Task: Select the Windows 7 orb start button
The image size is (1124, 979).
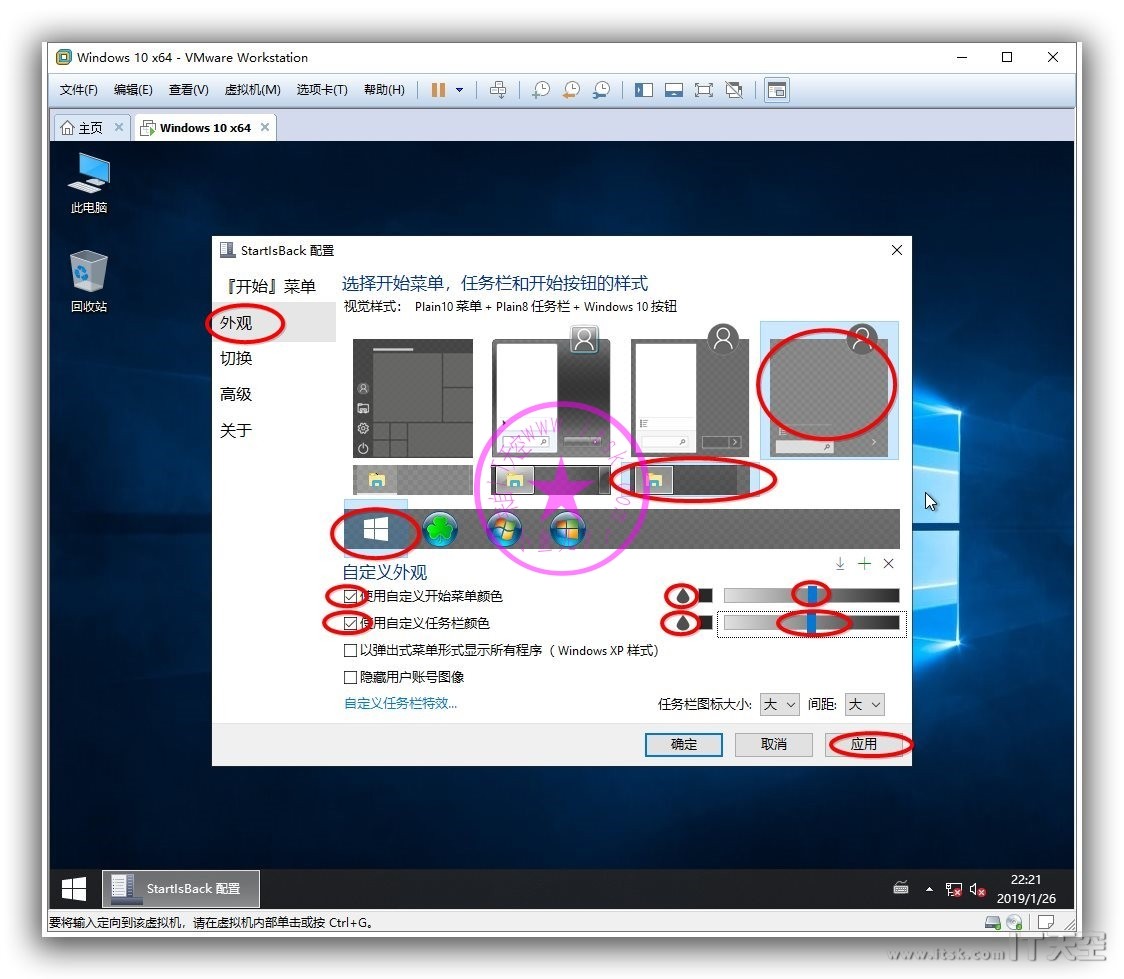Action: 504,529
